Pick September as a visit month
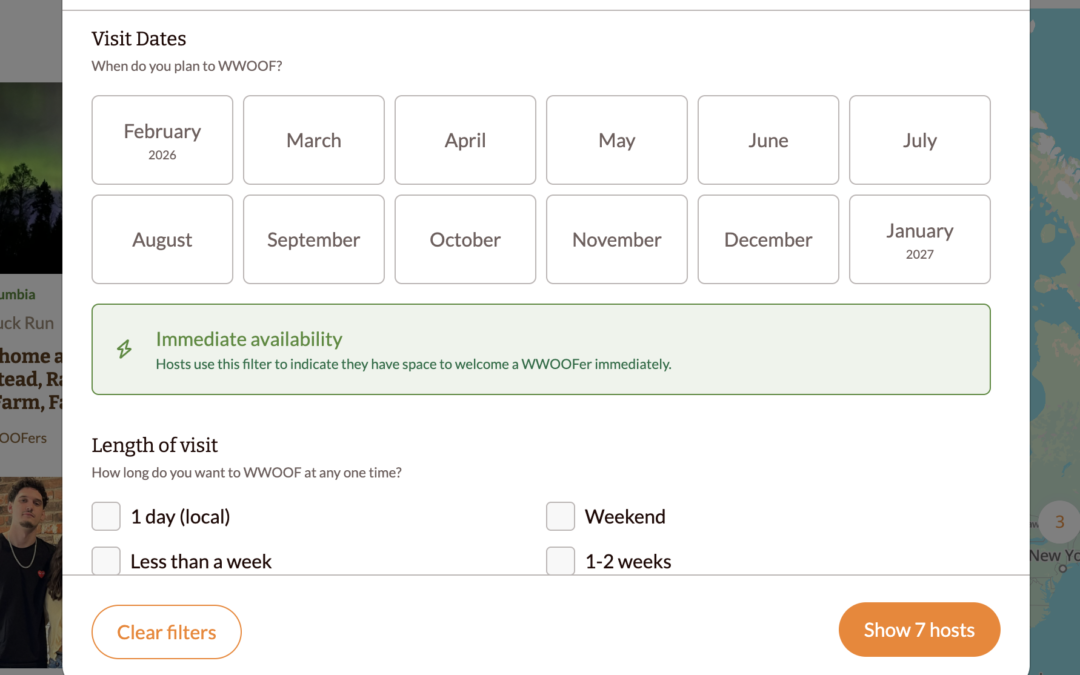 (313, 239)
